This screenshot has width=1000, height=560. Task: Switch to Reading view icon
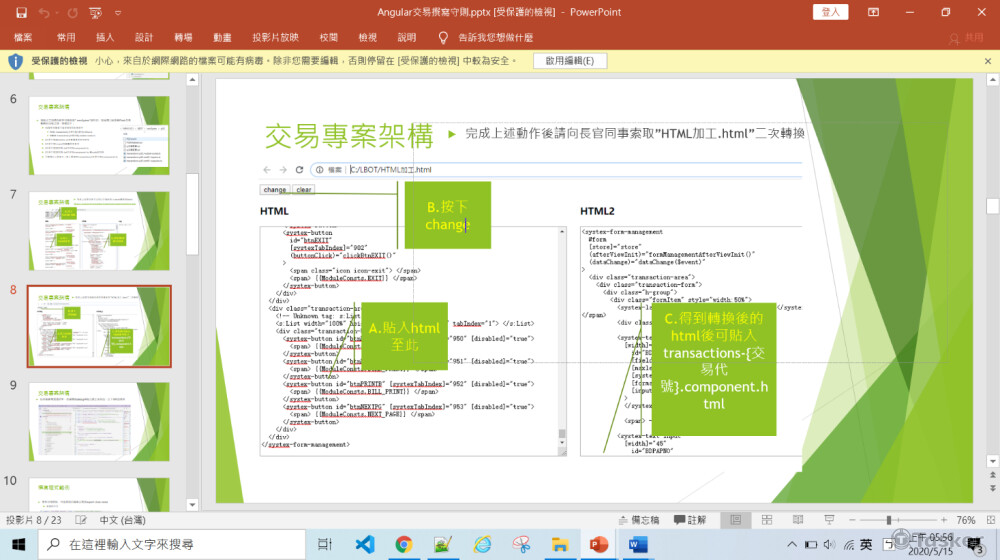pyautogui.click(x=798, y=520)
